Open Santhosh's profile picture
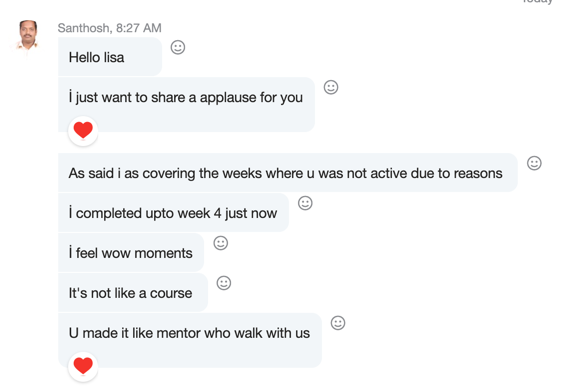Image resolution: width=578 pixels, height=389 pixels. pyautogui.click(x=28, y=36)
